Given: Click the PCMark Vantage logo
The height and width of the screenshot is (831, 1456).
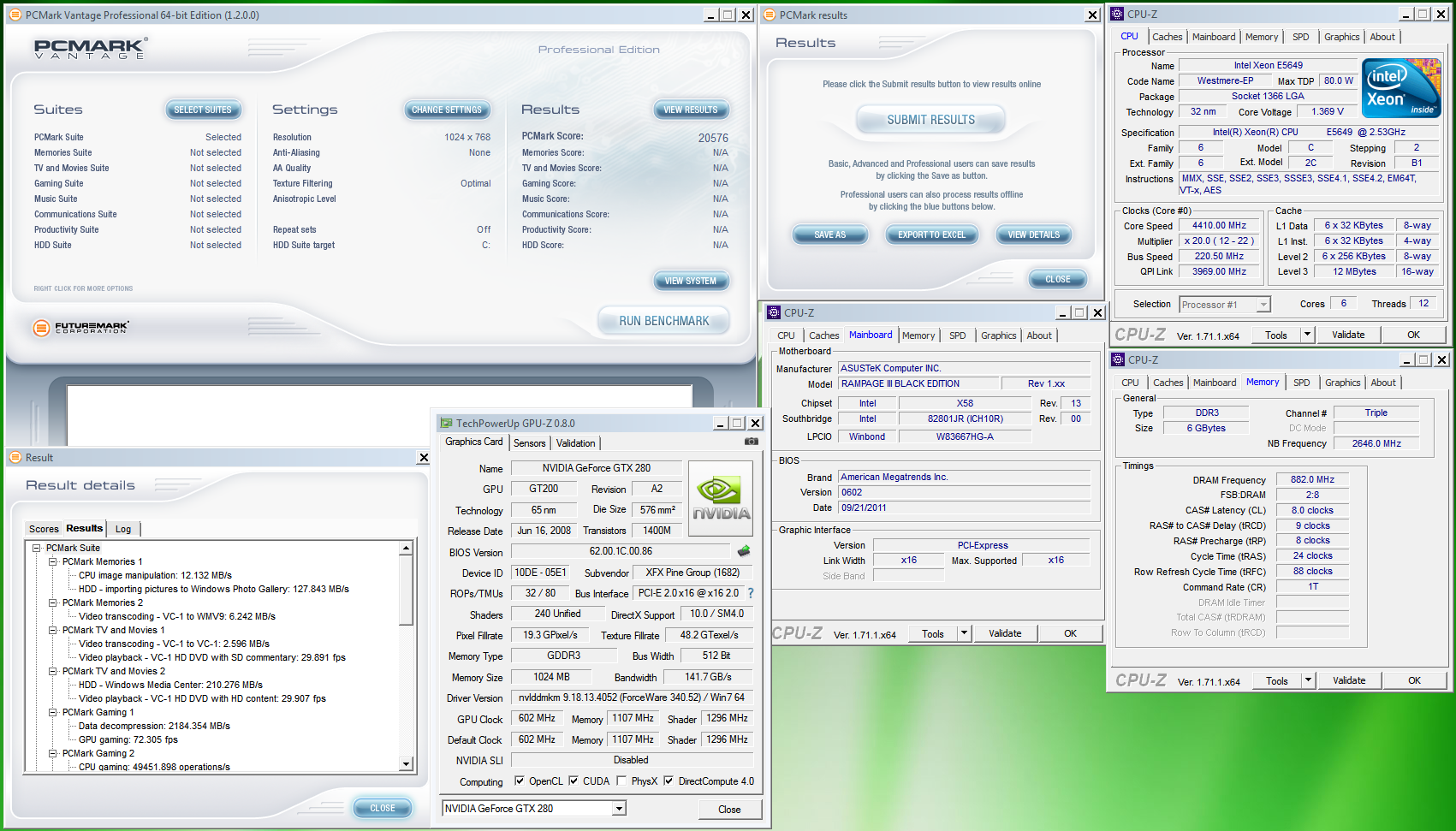Looking at the screenshot, I should click(x=89, y=49).
